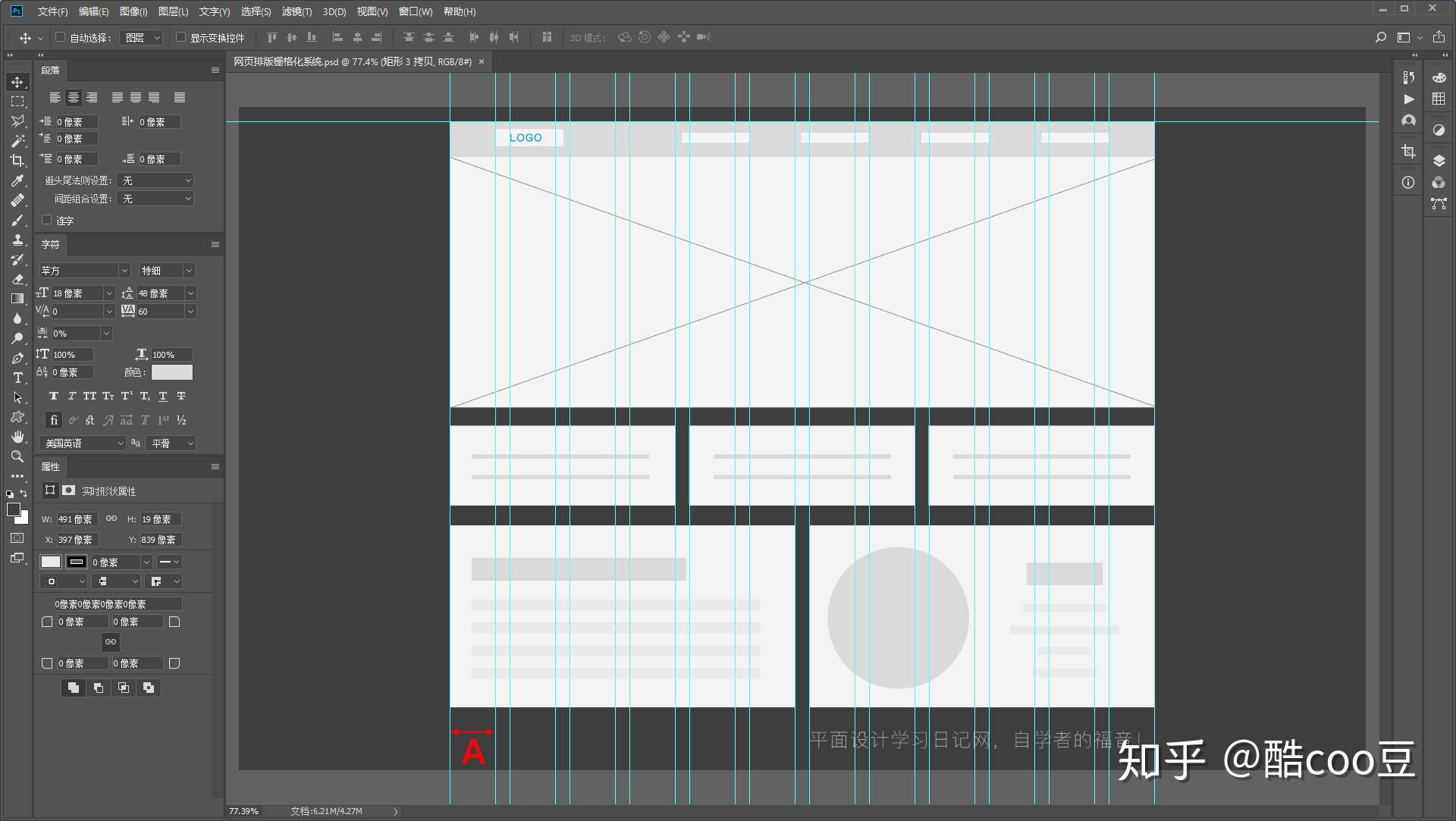The width and height of the screenshot is (1456, 821).
Task: Open the 苹方 font family dropdown
Action: pyautogui.click(x=84, y=271)
